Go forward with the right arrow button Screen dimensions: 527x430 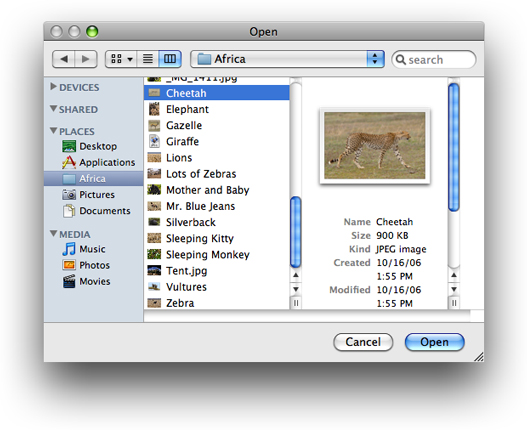86,59
